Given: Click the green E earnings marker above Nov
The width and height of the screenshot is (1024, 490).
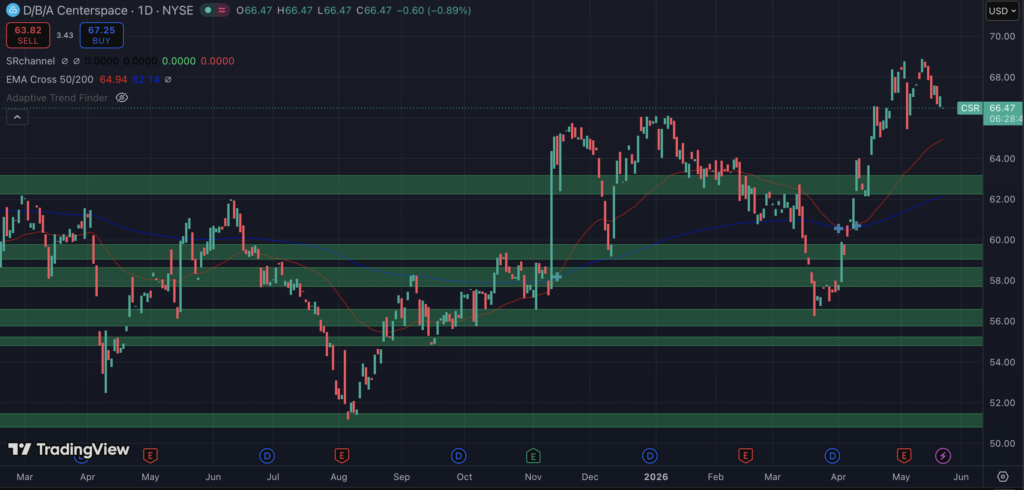Looking at the screenshot, I should coord(534,455).
